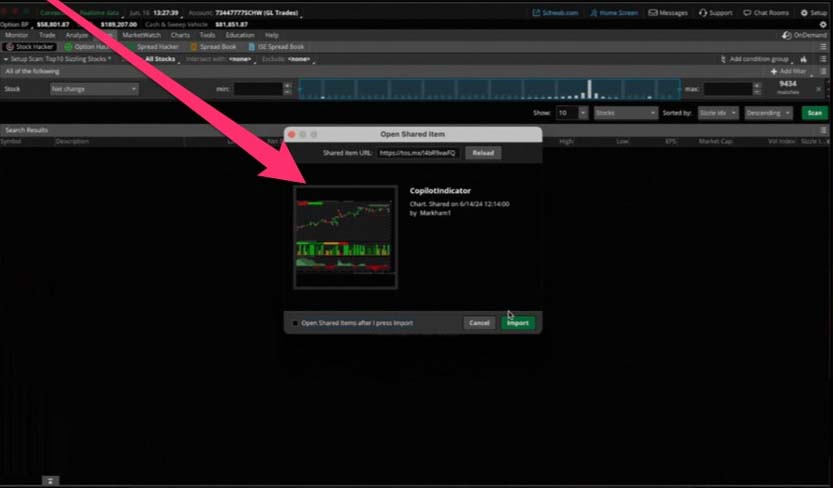Click the Cancel button in dialog
The width and height of the screenshot is (833, 488).
click(480, 323)
